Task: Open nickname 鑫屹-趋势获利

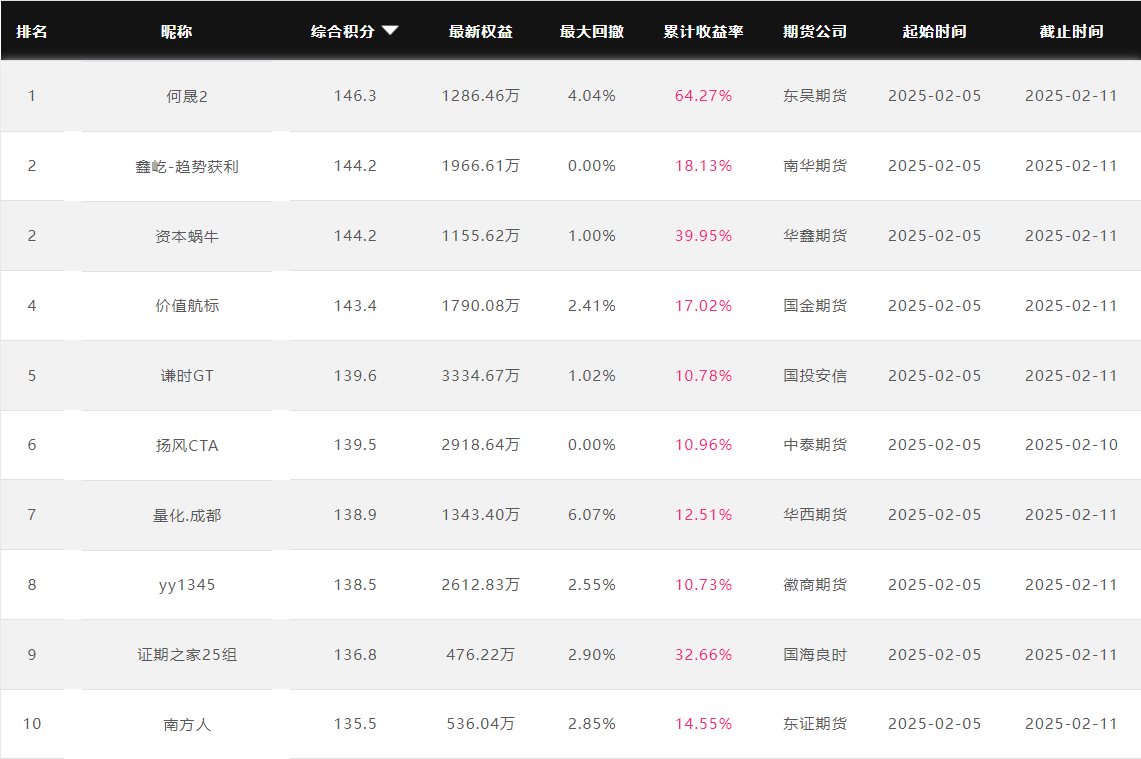Action: click(x=187, y=167)
